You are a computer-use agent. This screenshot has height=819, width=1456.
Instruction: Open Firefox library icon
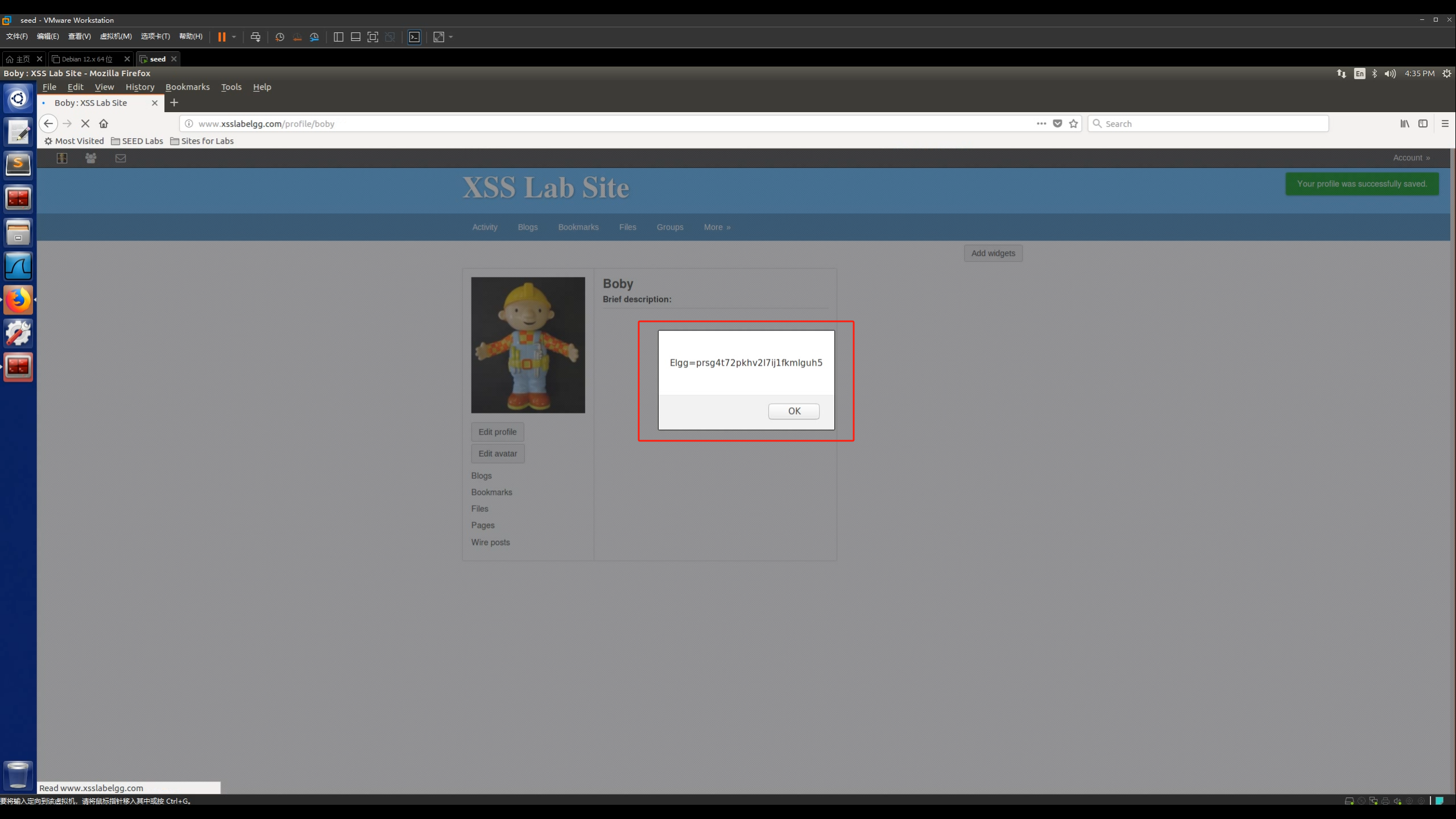(x=1404, y=123)
